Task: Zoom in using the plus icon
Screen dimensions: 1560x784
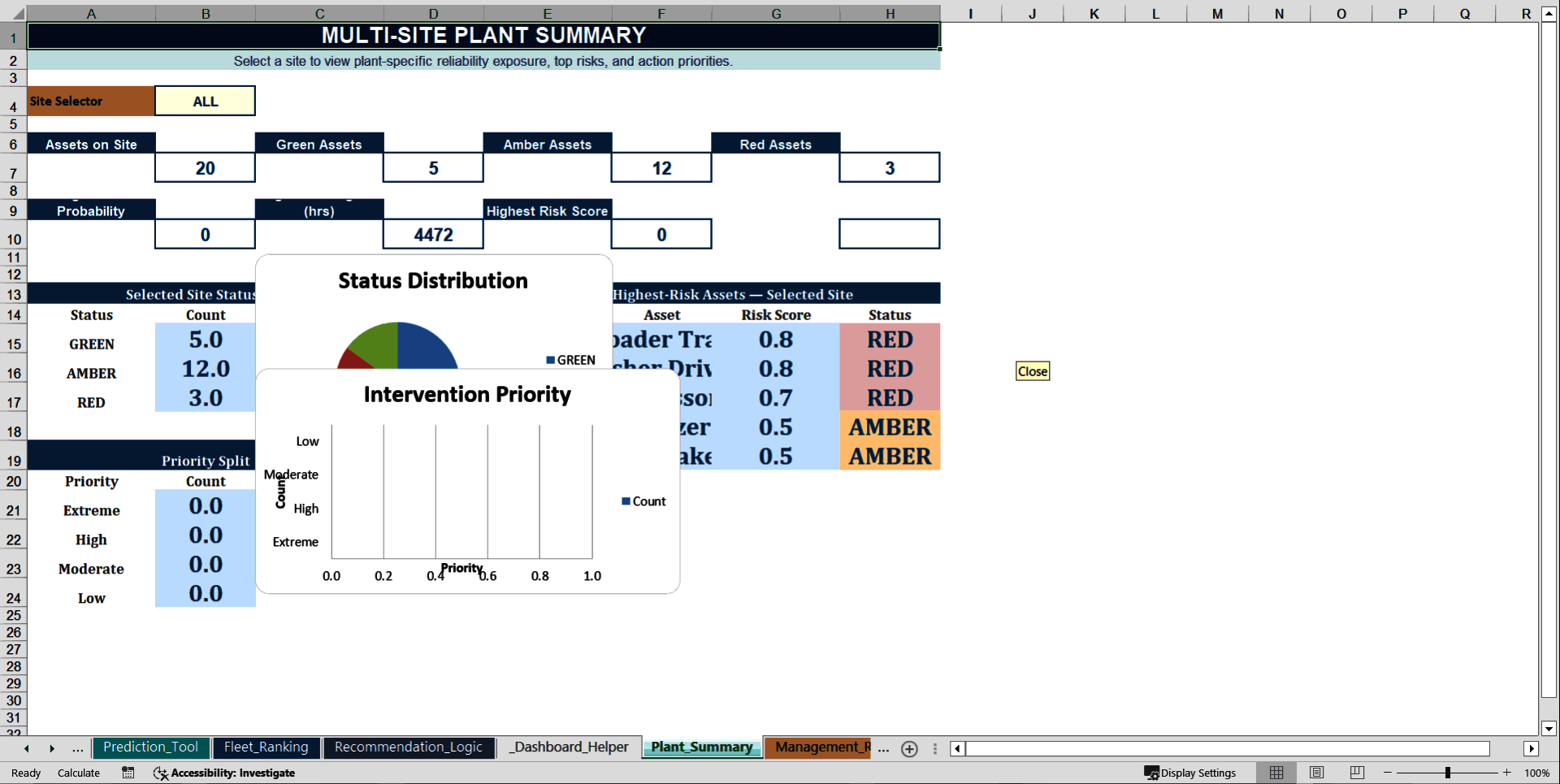Action: point(1507,773)
